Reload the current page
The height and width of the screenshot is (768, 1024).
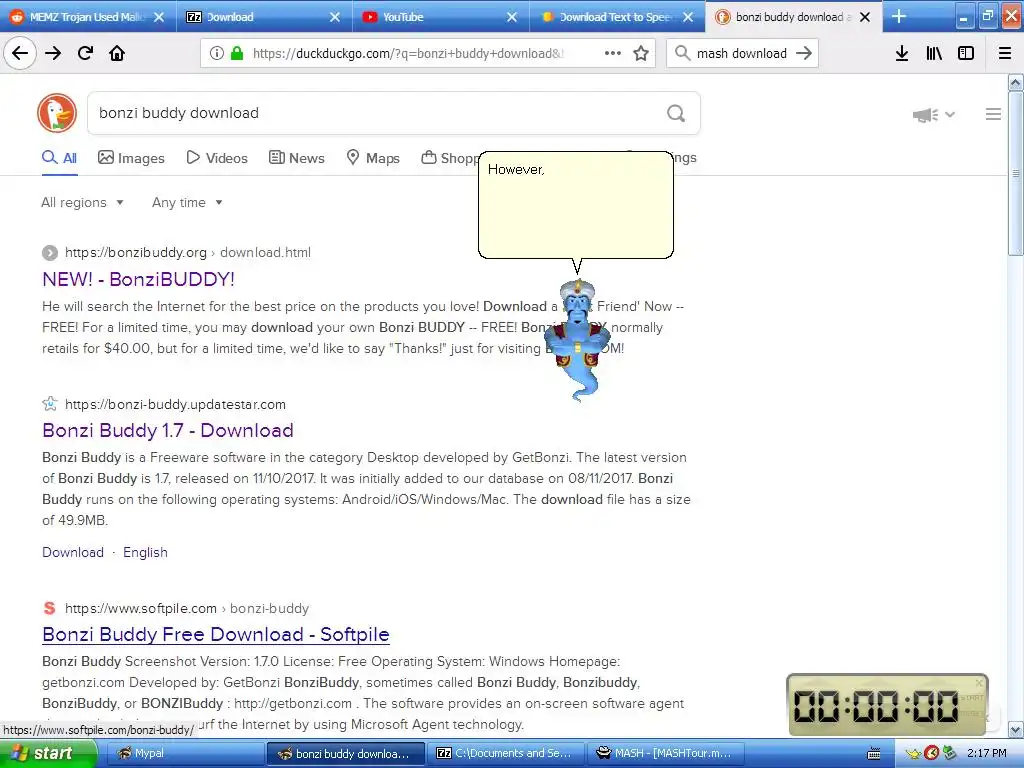pyautogui.click(x=85, y=53)
